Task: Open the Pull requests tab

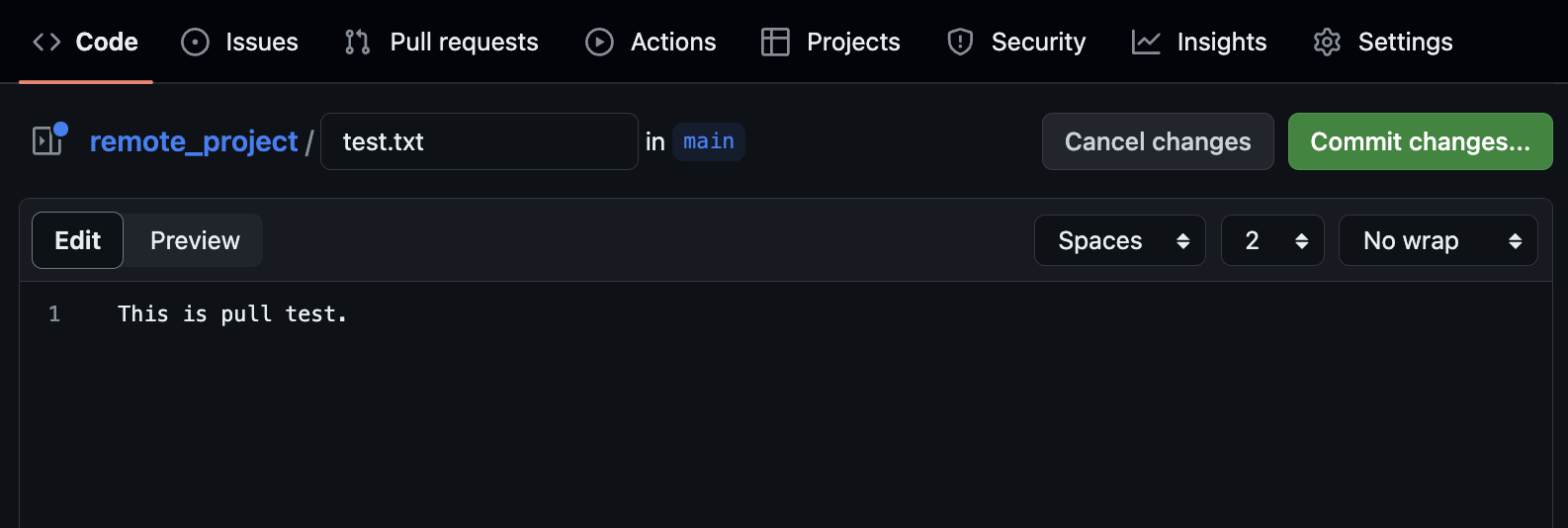Action: (463, 42)
